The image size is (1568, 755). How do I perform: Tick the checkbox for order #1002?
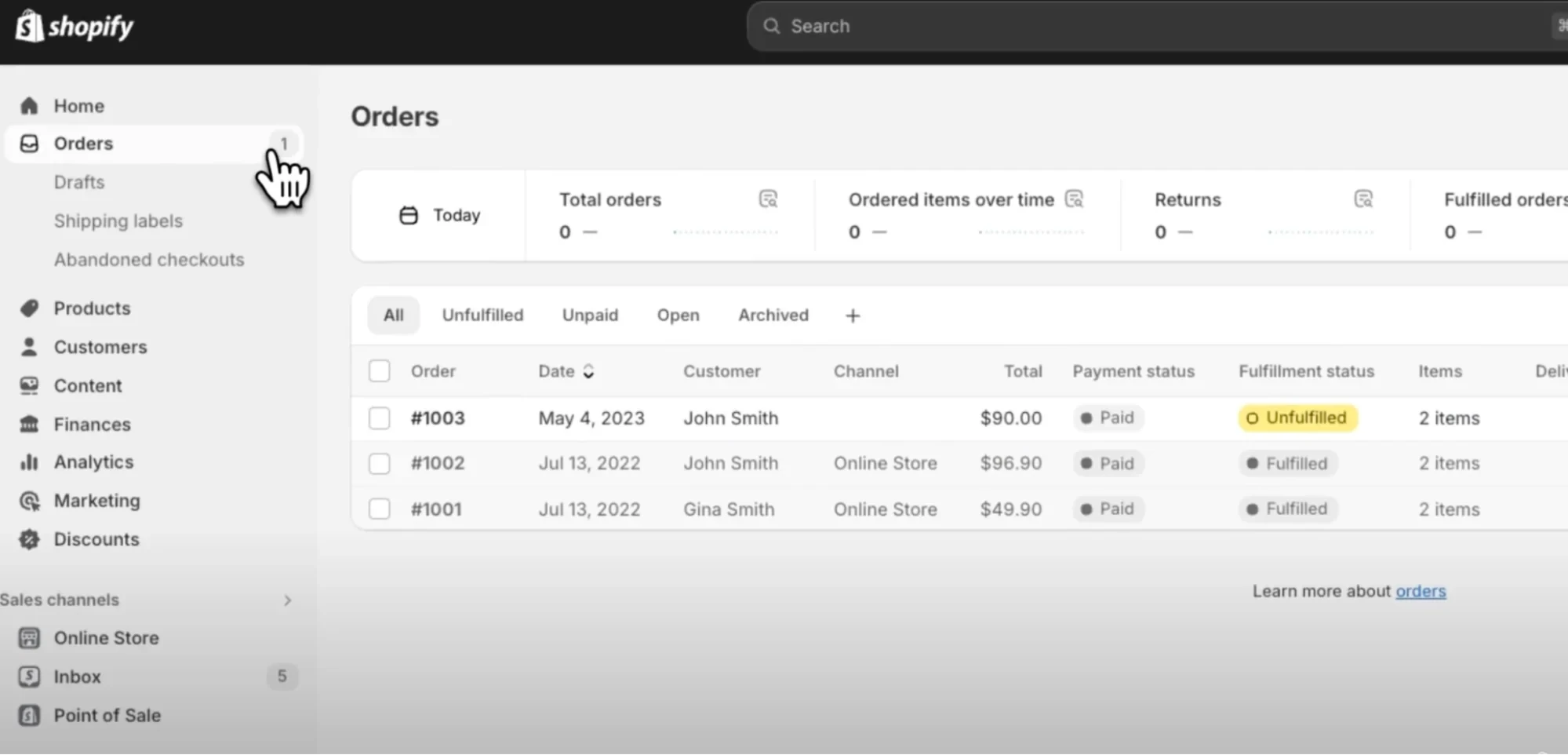click(x=380, y=464)
